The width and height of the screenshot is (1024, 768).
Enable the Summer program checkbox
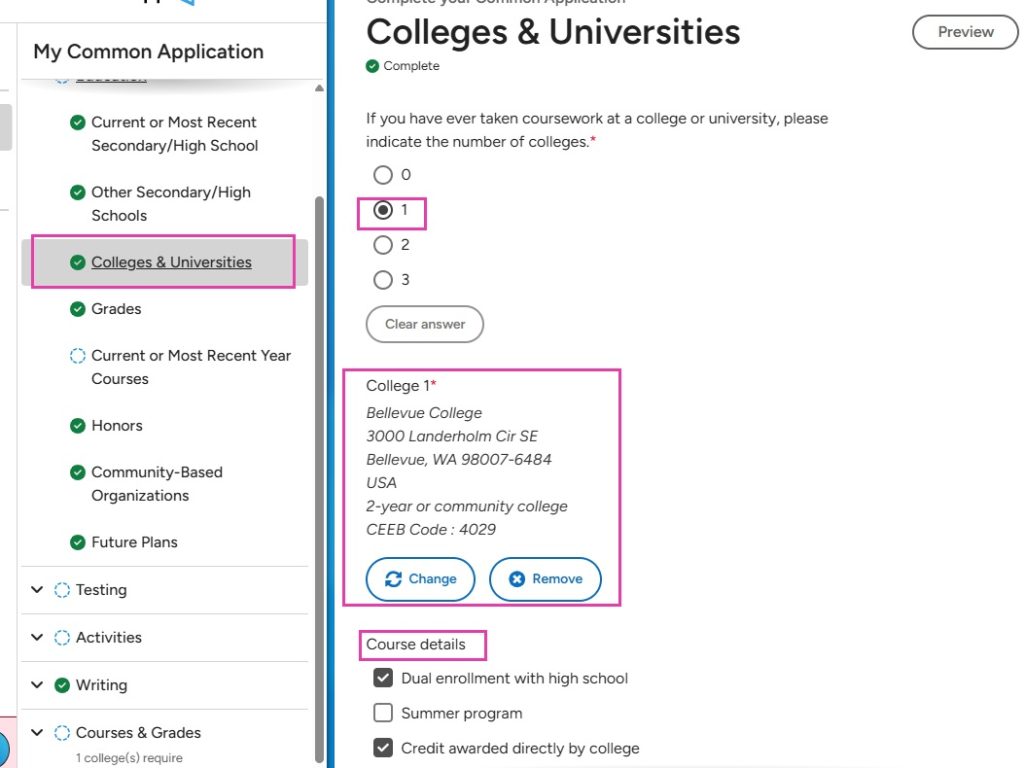383,713
